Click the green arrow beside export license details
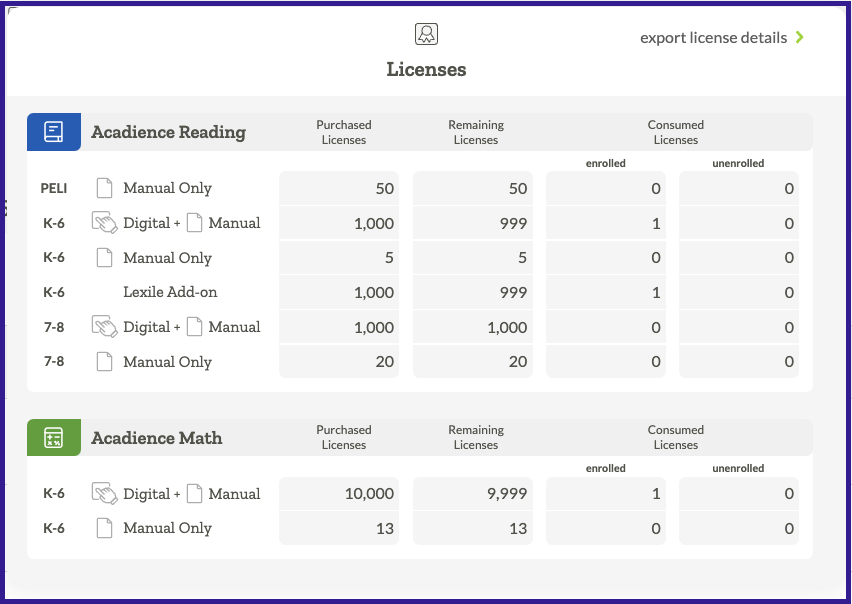Image resolution: width=852 pixels, height=604 pixels. point(799,37)
